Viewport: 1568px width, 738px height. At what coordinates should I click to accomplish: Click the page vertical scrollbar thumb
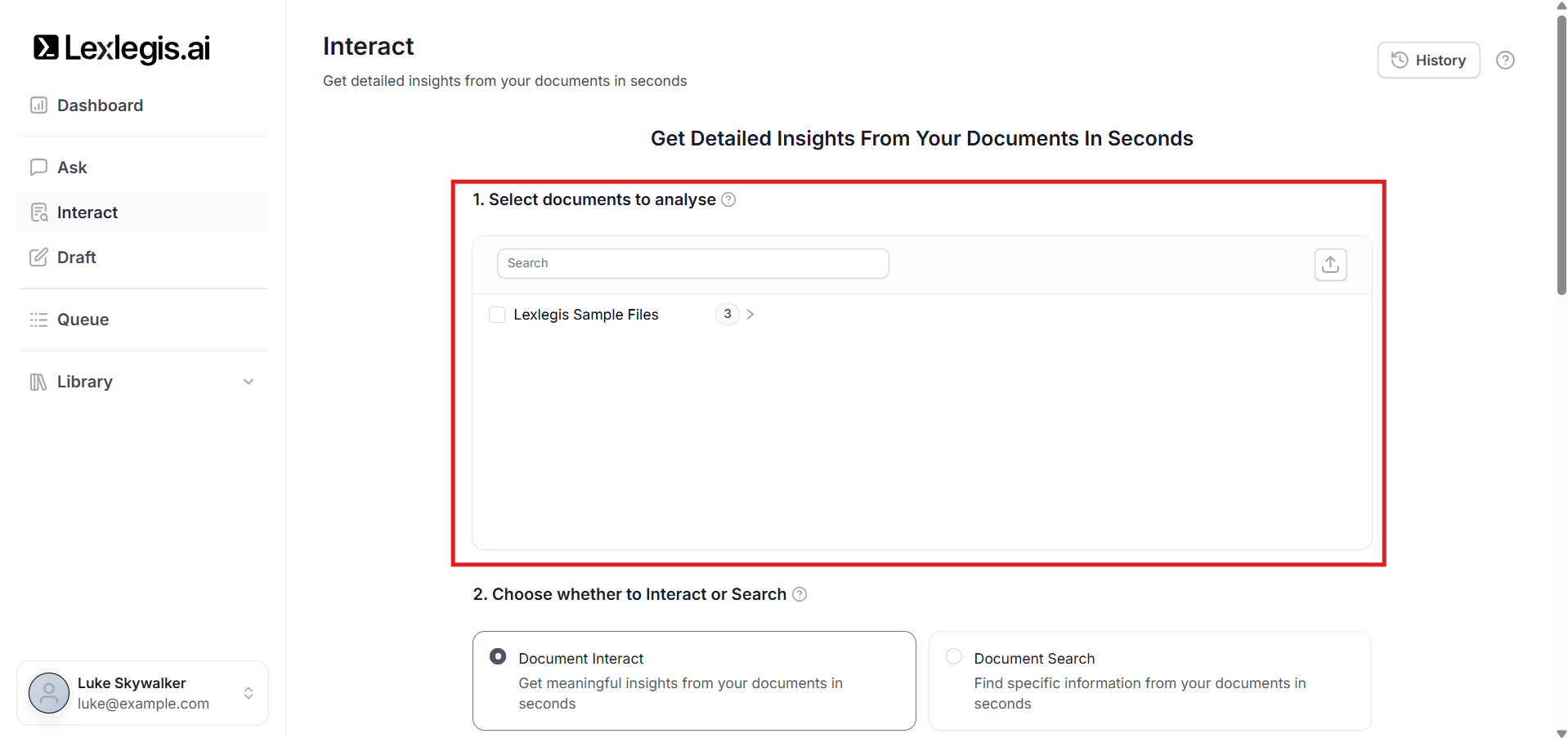(1561, 155)
